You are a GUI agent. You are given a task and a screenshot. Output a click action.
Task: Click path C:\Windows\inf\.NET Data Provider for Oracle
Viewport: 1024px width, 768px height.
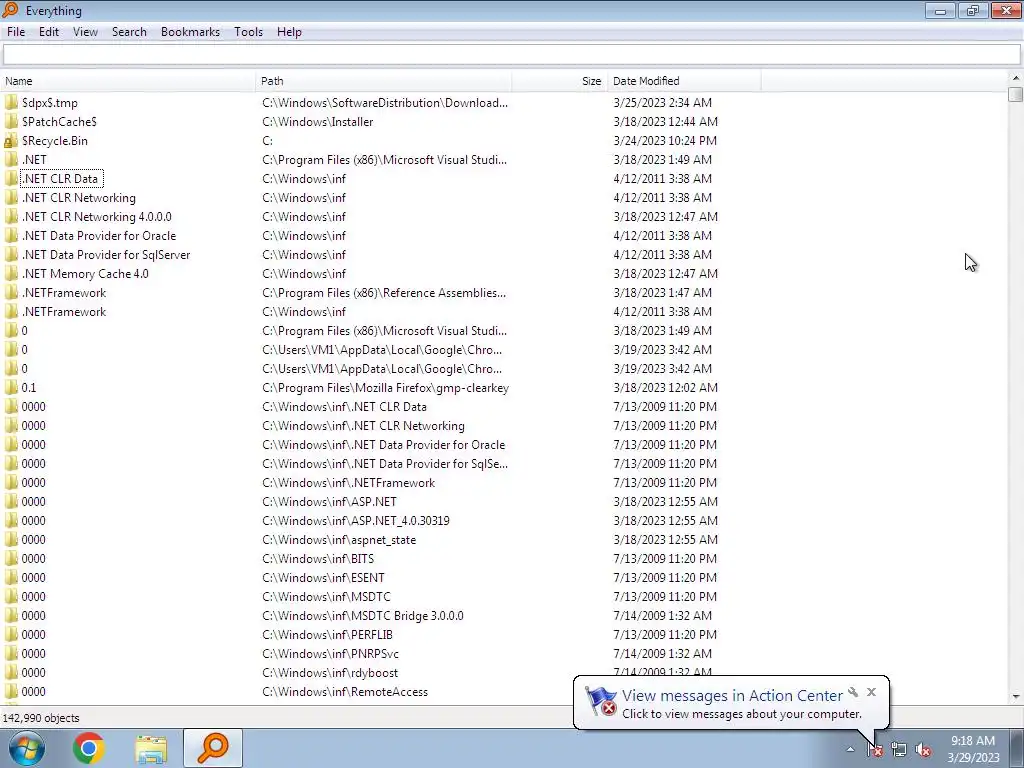[x=383, y=444]
